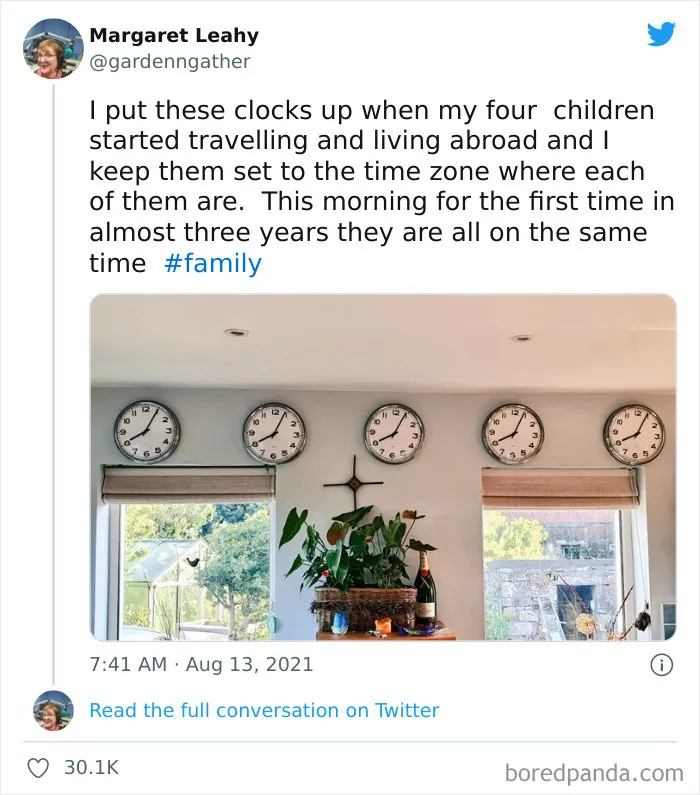Open the #family hashtag
The height and width of the screenshot is (795, 700).
[213, 263]
